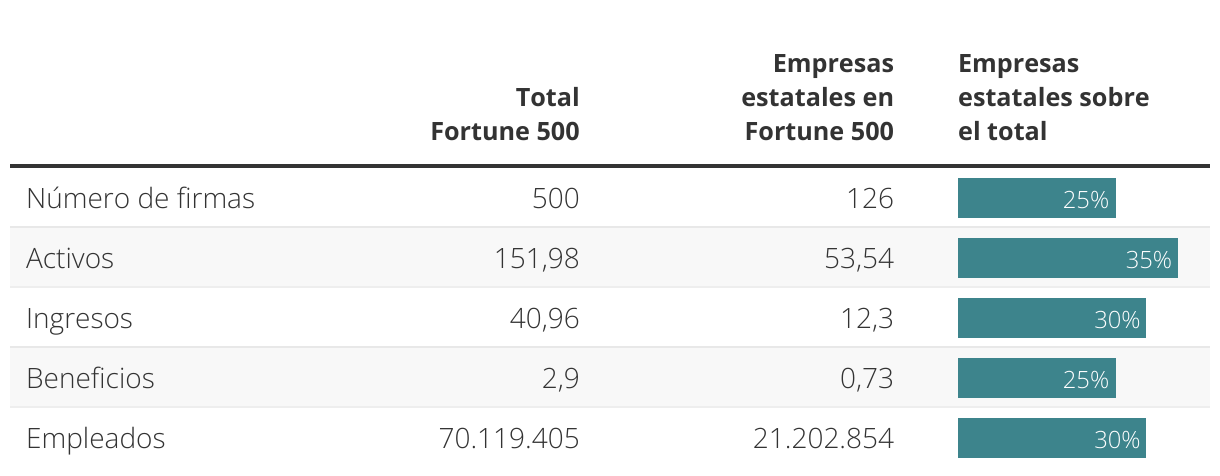The height and width of the screenshot is (476, 1220).
Task: Select the "Ingresos" row label
Action: [79, 319]
